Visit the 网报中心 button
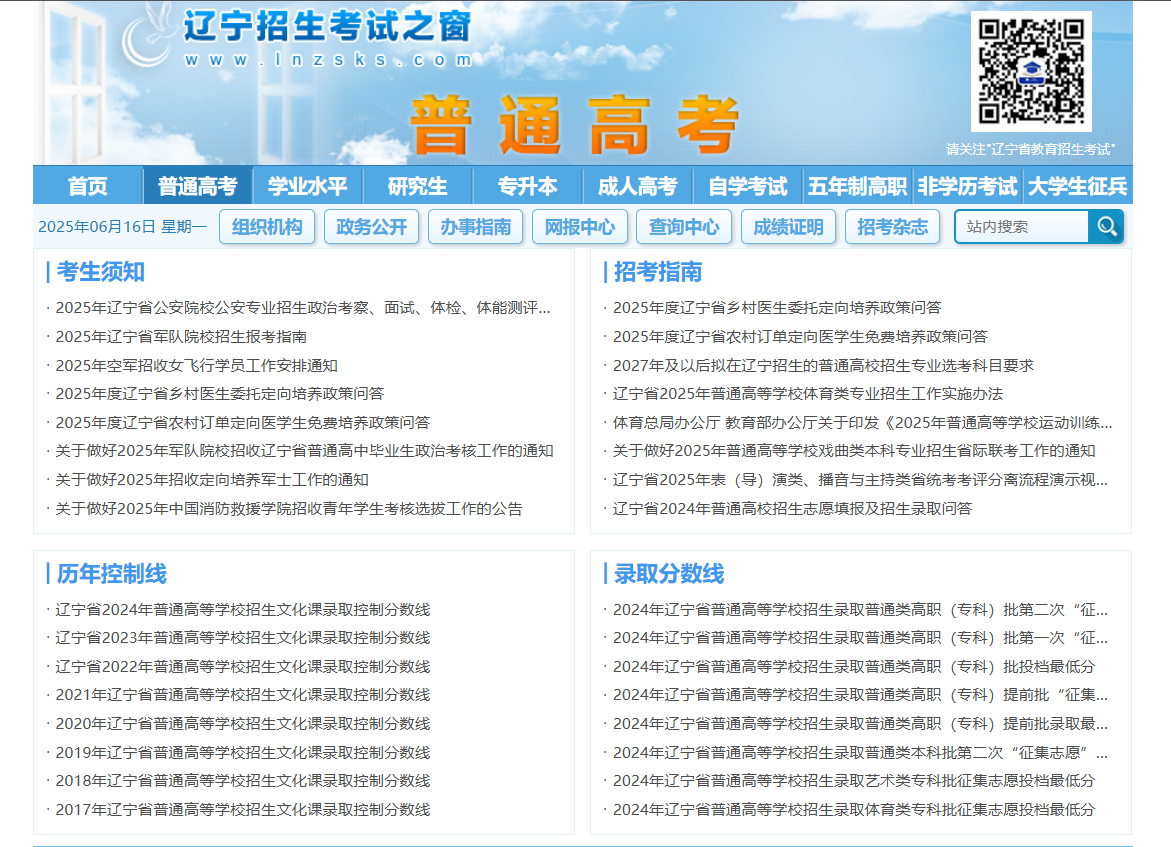The image size is (1171, 847). pyautogui.click(x=580, y=227)
